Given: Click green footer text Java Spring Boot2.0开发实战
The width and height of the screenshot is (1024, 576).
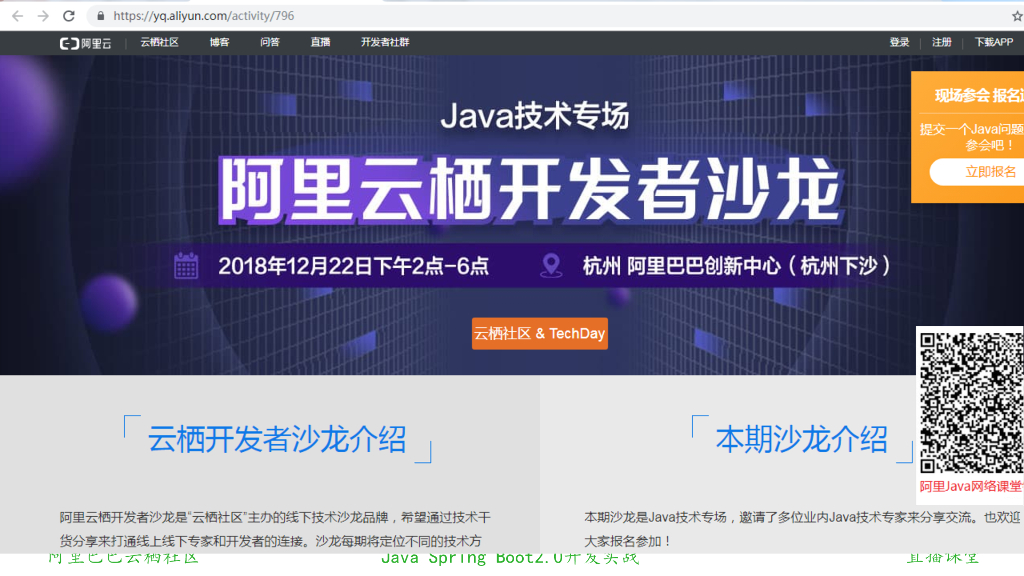Looking at the screenshot, I should coord(510,558).
